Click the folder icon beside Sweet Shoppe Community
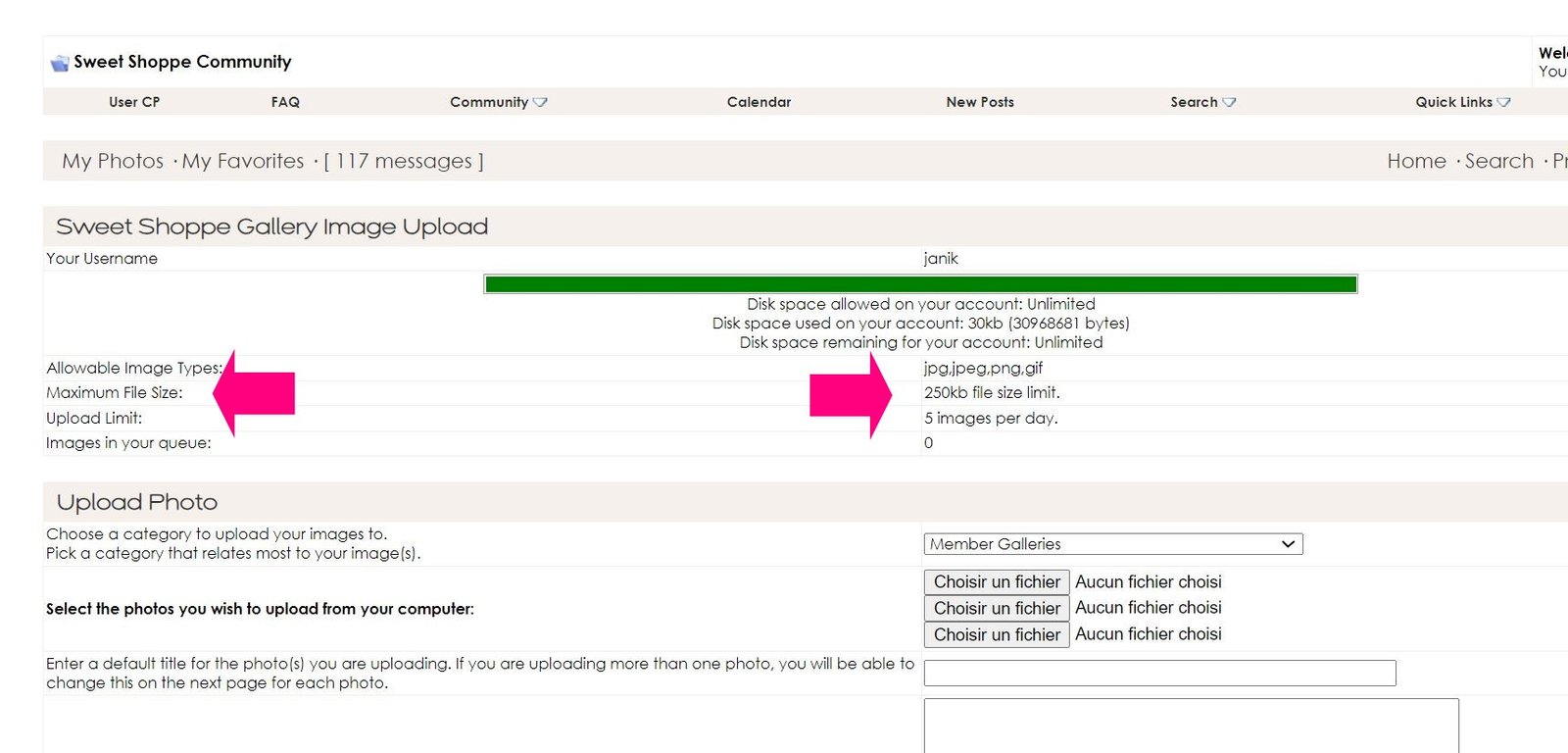The width and height of the screenshot is (1568, 753). point(60,63)
